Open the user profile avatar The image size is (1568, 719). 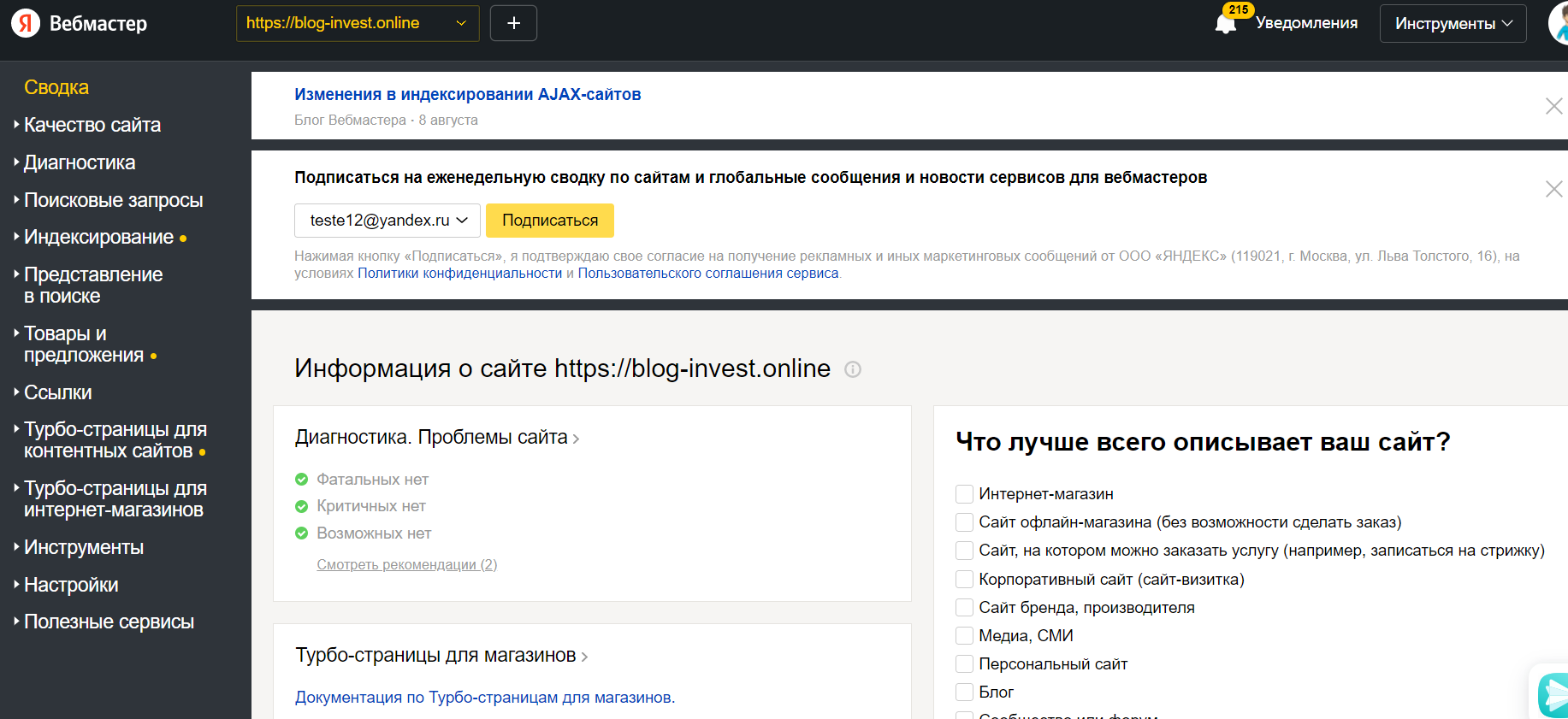coord(1559,23)
